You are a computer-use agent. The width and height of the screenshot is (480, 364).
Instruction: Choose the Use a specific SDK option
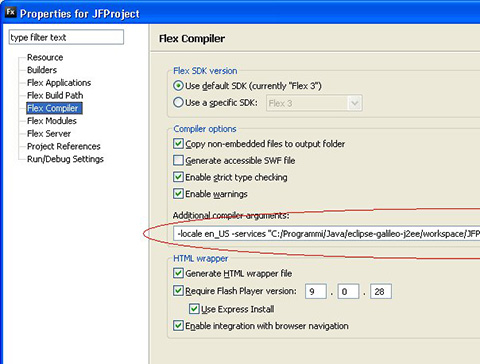coord(178,102)
